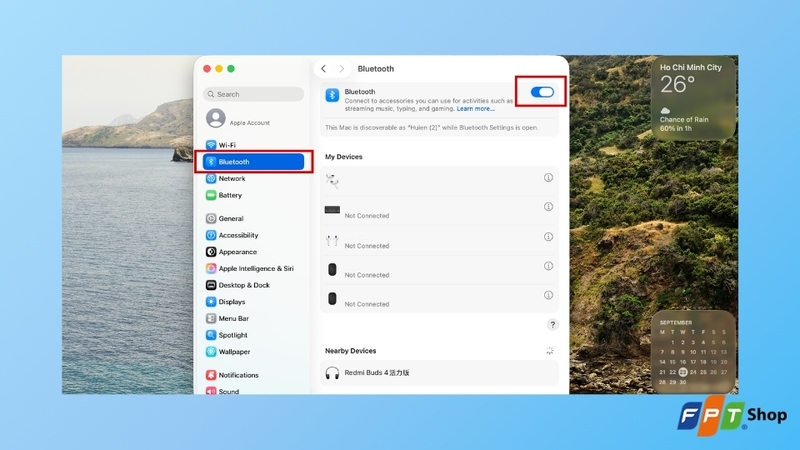Image resolution: width=800 pixels, height=450 pixels.
Task: Click the Appearance sidebar icon
Action: (x=211, y=252)
